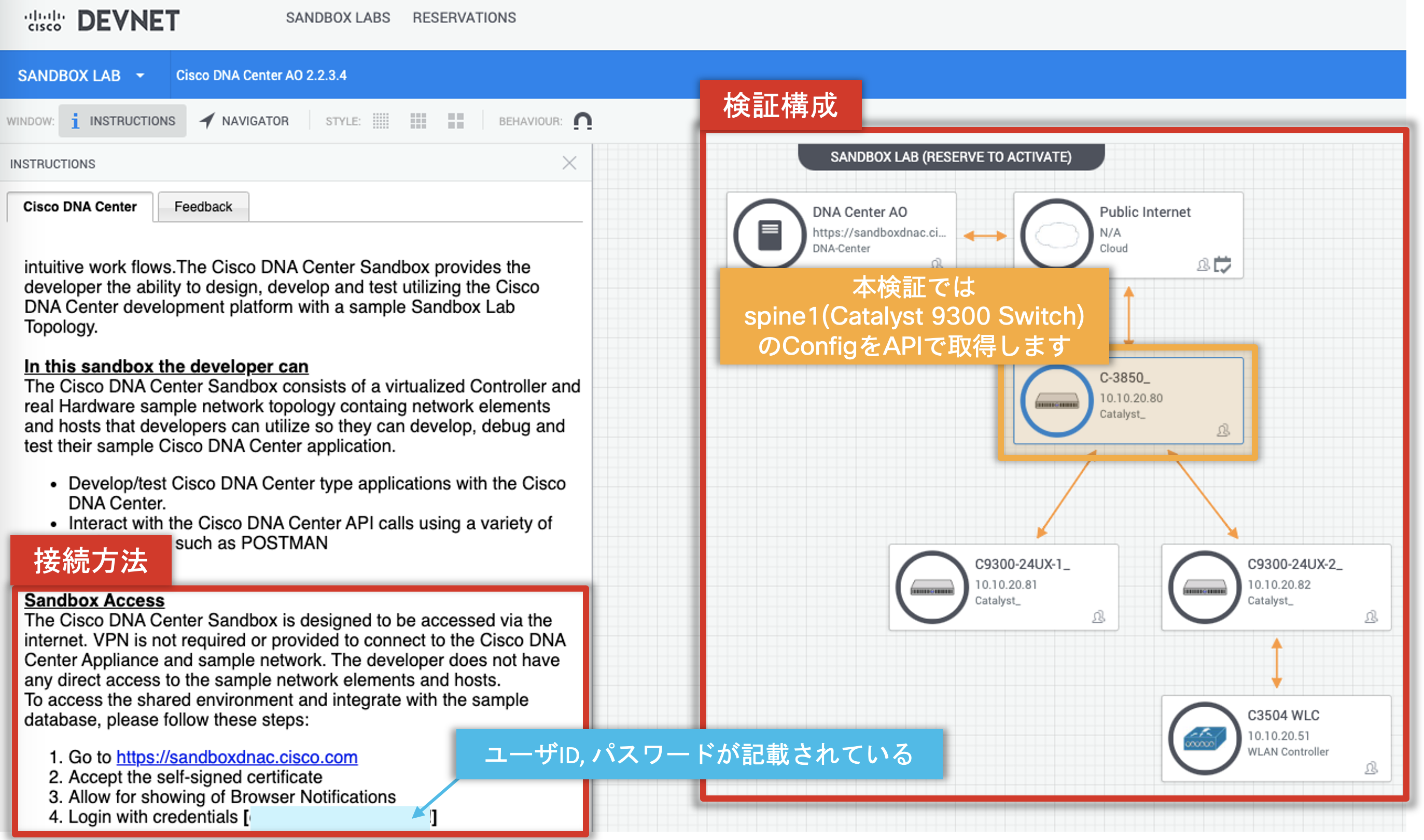Click the C3504 WLC controller icon
Image resolution: width=1424 pixels, height=840 pixels.
1205,738
